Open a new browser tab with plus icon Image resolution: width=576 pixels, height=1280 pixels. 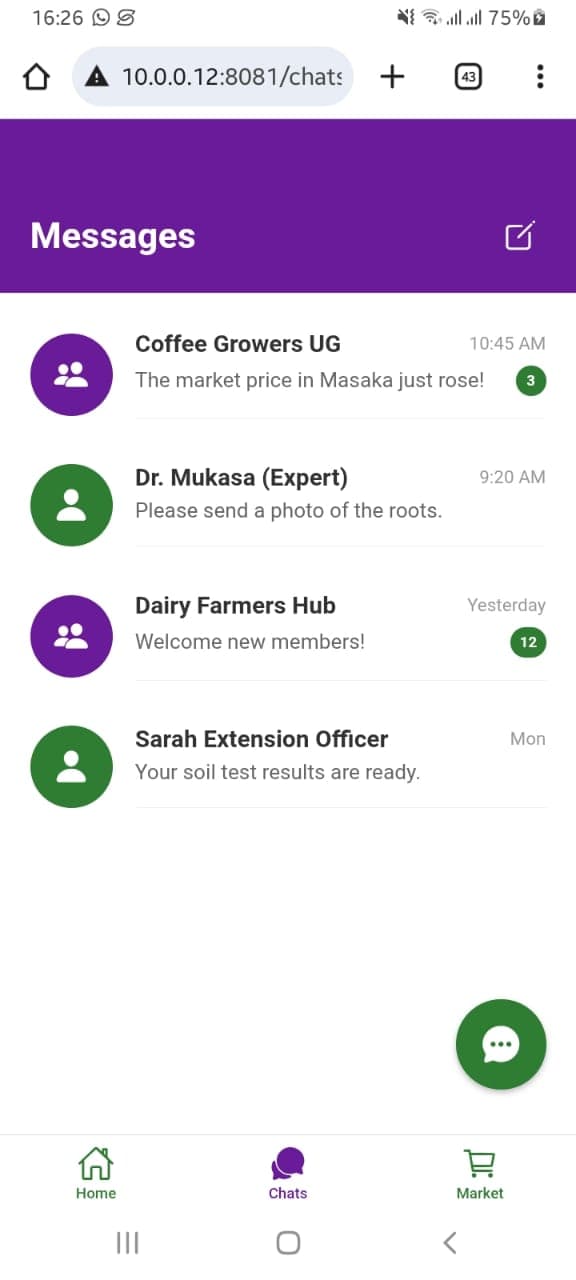click(392, 76)
